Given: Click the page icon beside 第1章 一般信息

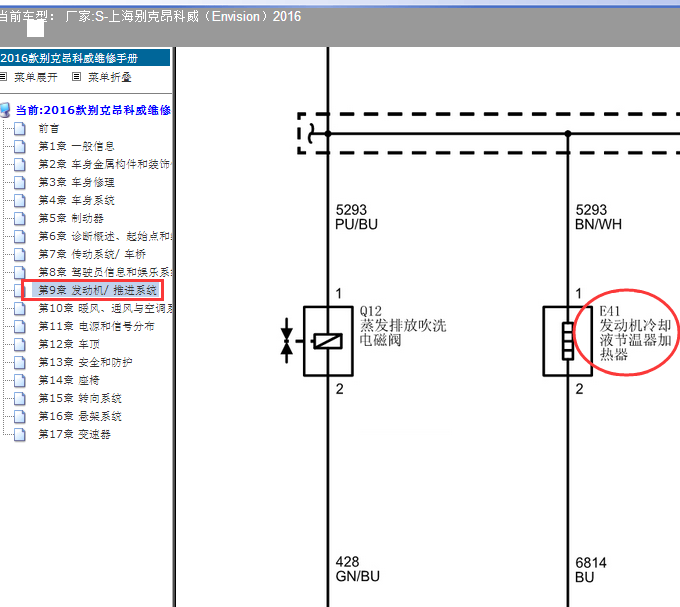Looking at the screenshot, I should click(19, 147).
